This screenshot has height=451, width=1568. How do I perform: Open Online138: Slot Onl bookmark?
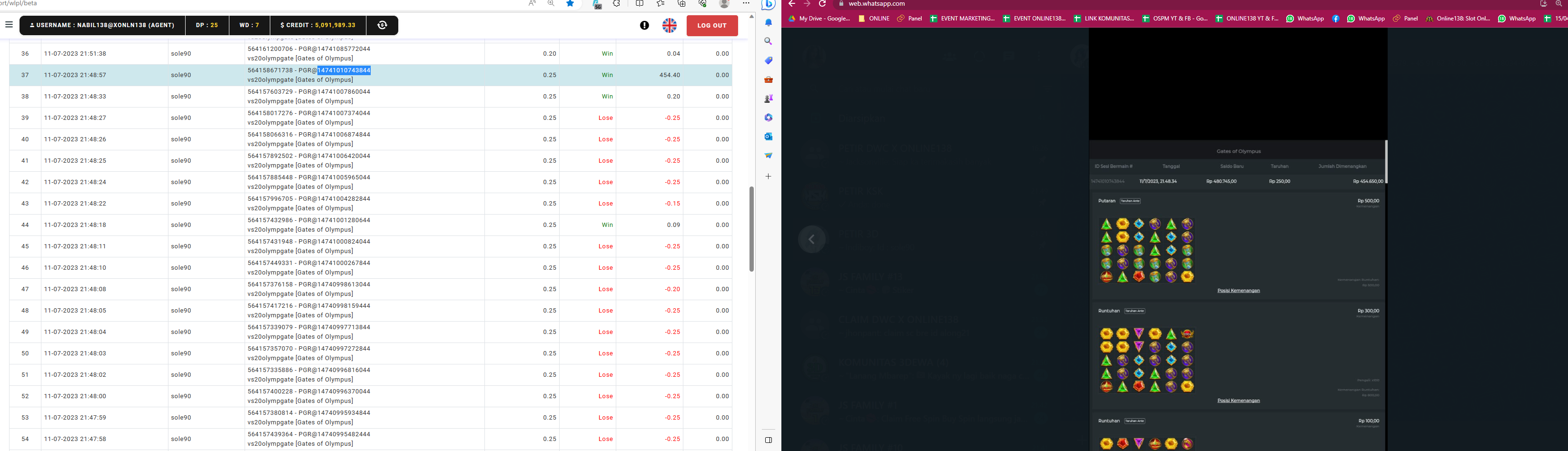coord(1458,19)
